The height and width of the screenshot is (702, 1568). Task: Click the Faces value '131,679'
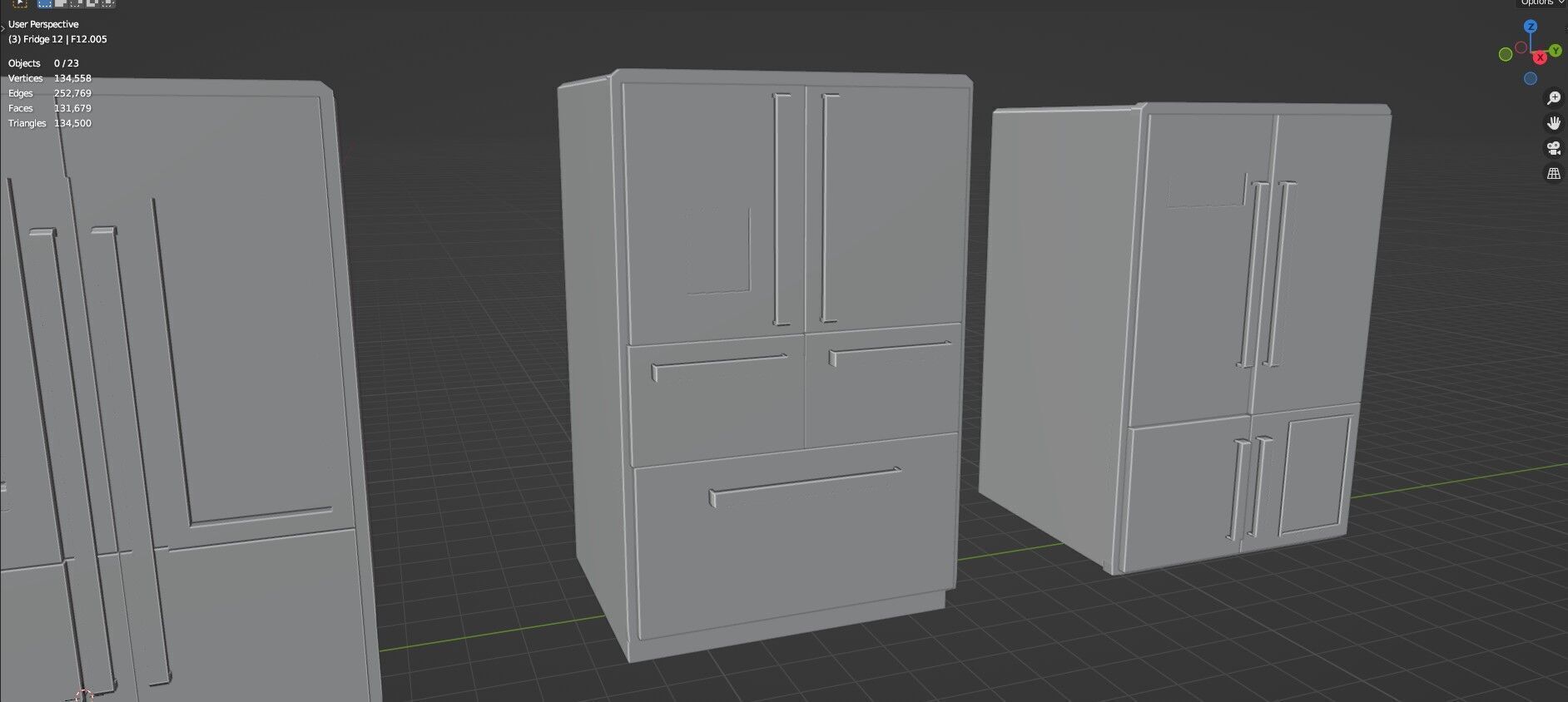click(72, 108)
